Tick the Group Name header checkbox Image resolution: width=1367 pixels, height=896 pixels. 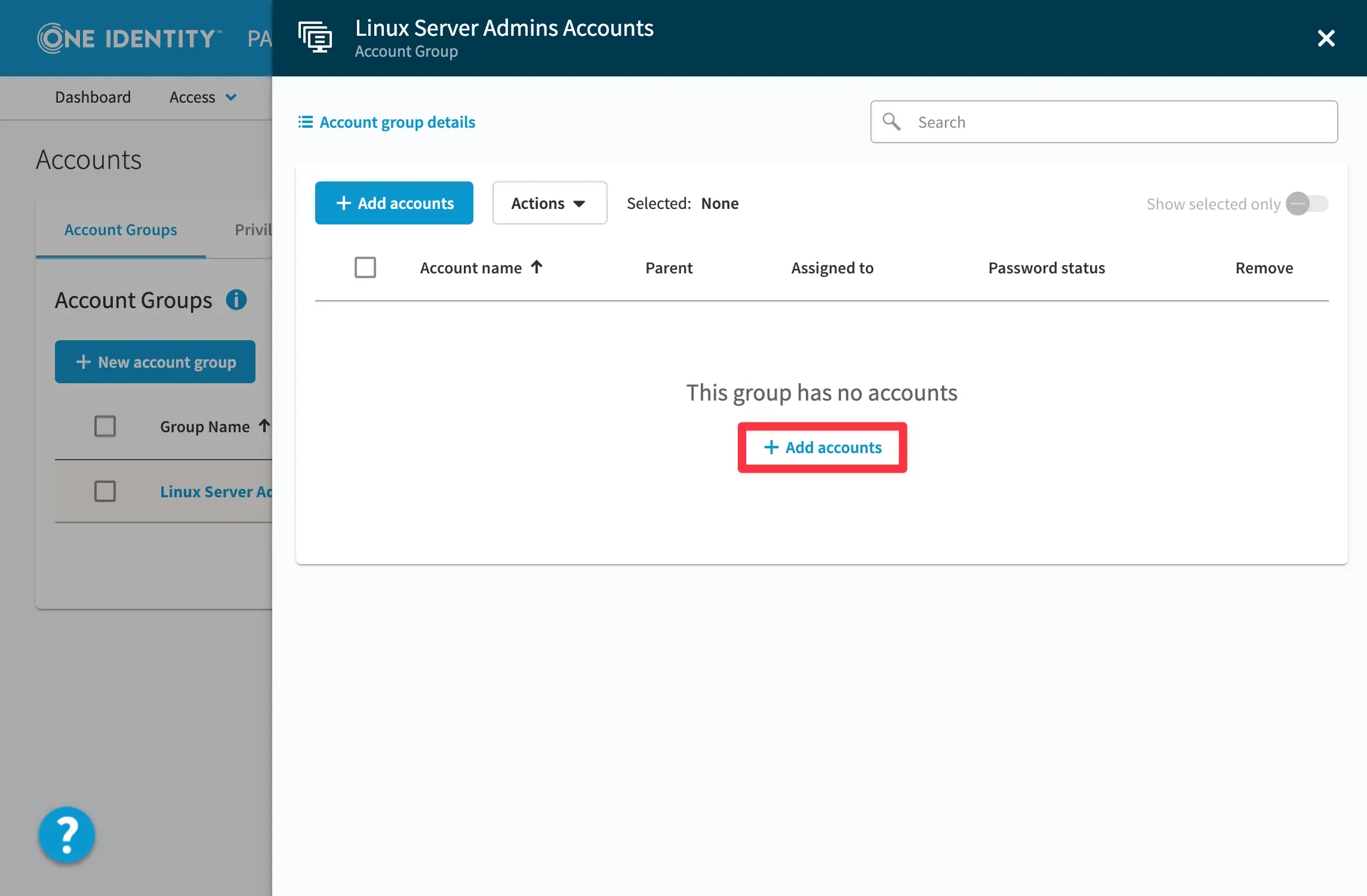[105, 426]
